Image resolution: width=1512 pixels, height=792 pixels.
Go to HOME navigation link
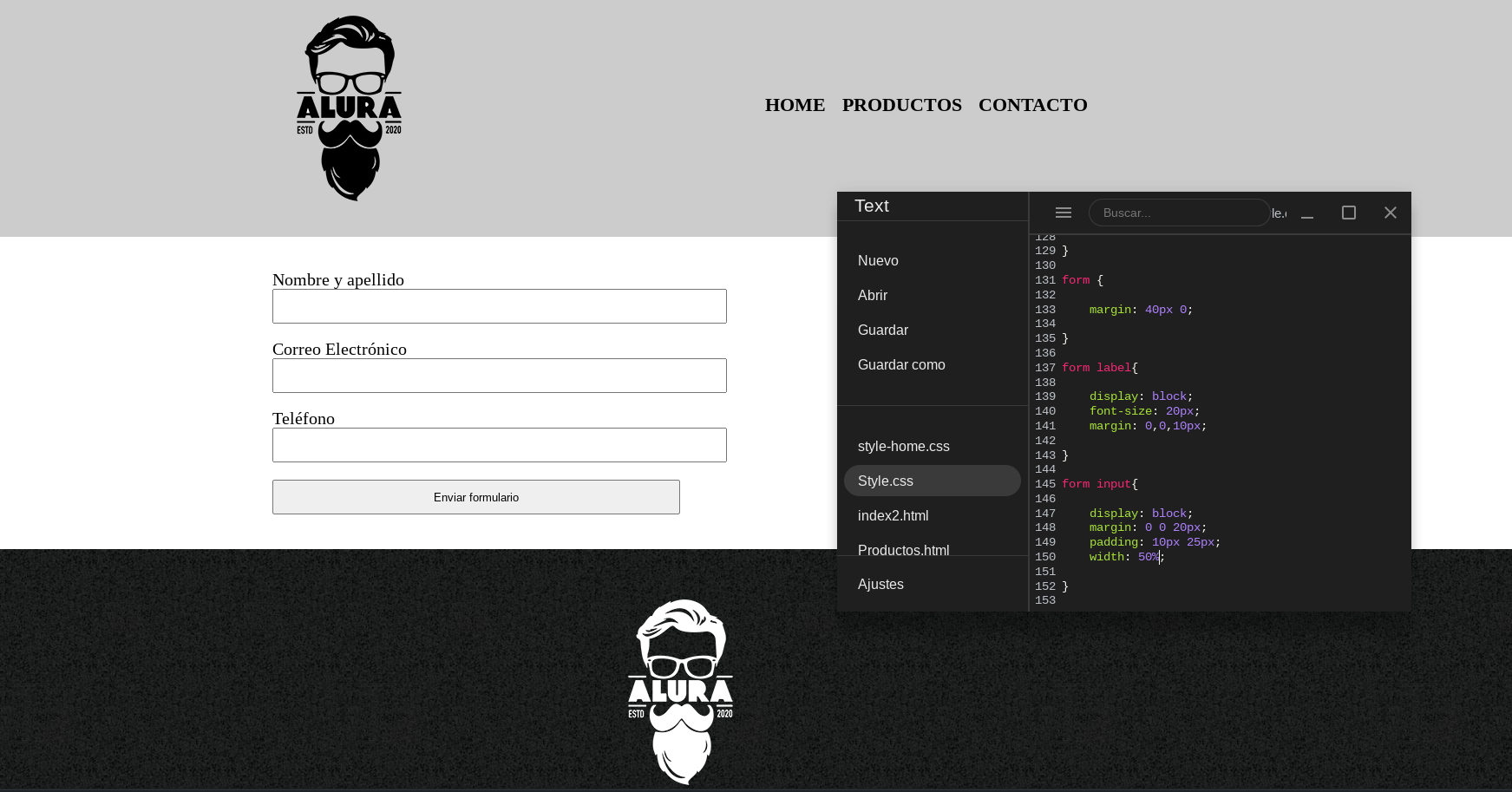(x=795, y=105)
